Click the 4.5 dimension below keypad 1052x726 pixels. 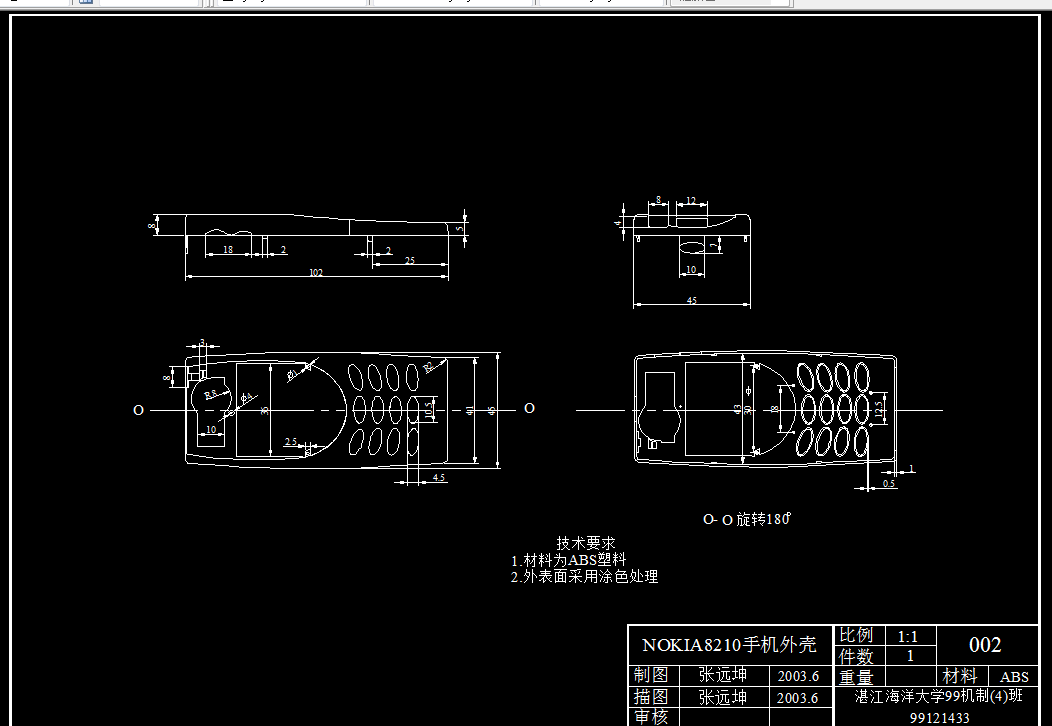(439, 478)
